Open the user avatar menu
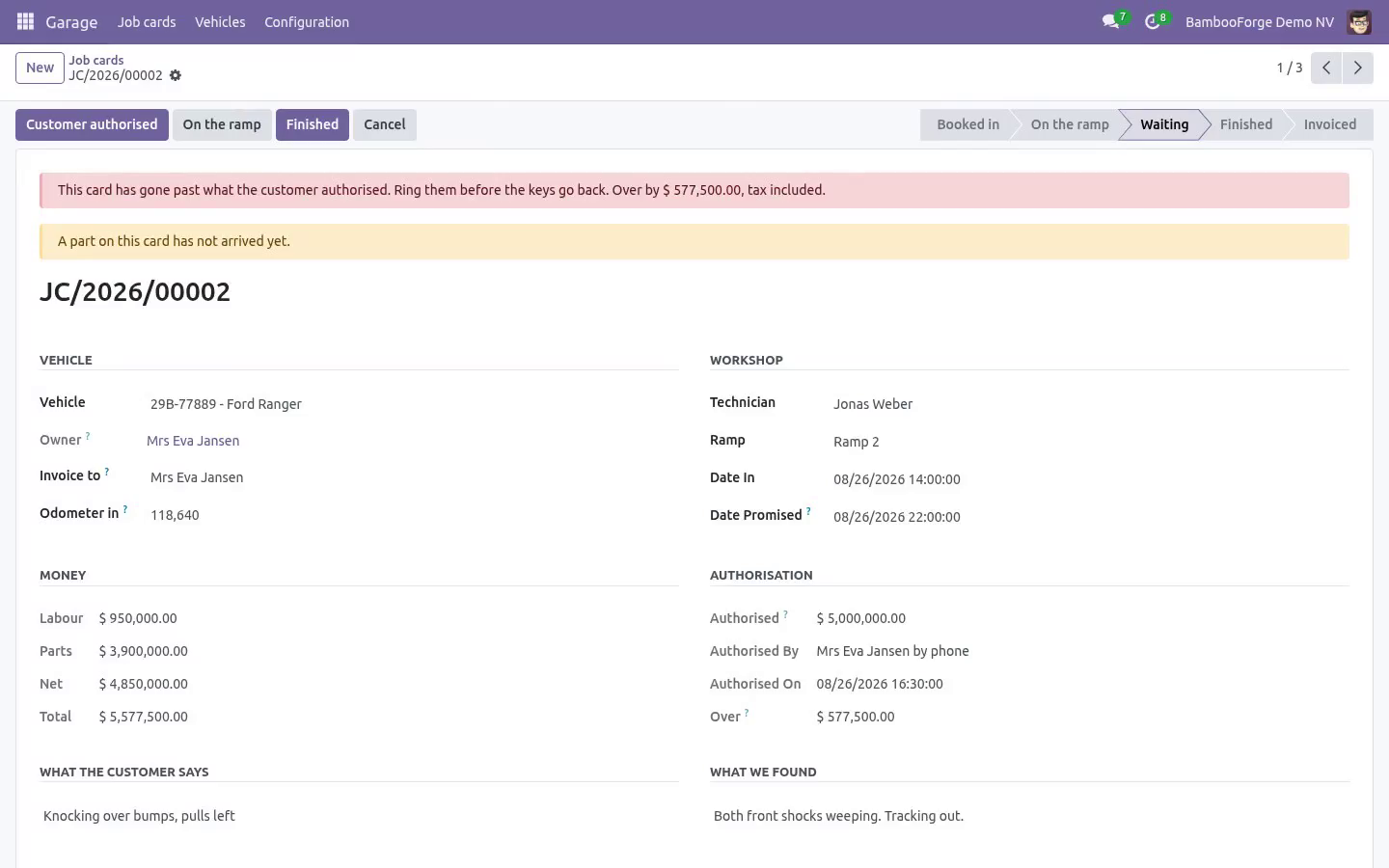1389x868 pixels. pyautogui.click(x=1359, y=22)
